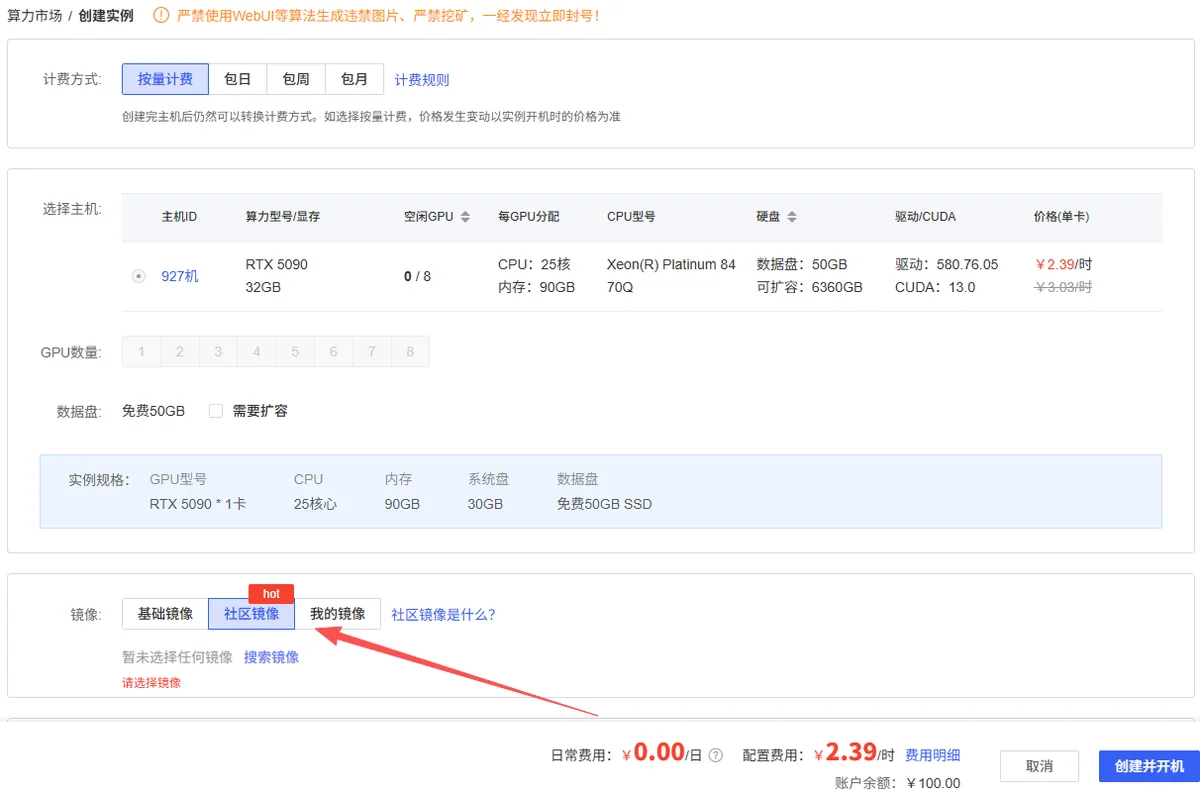Switch to 社区镜像 tab
1200x790 pixels.
point(251,614)
